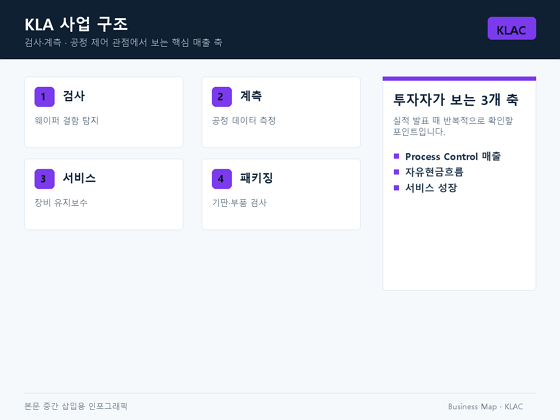Click the square bullet beside Process Control 매출
The height and width of the screenshot is (420, 560).
[396, 156]
